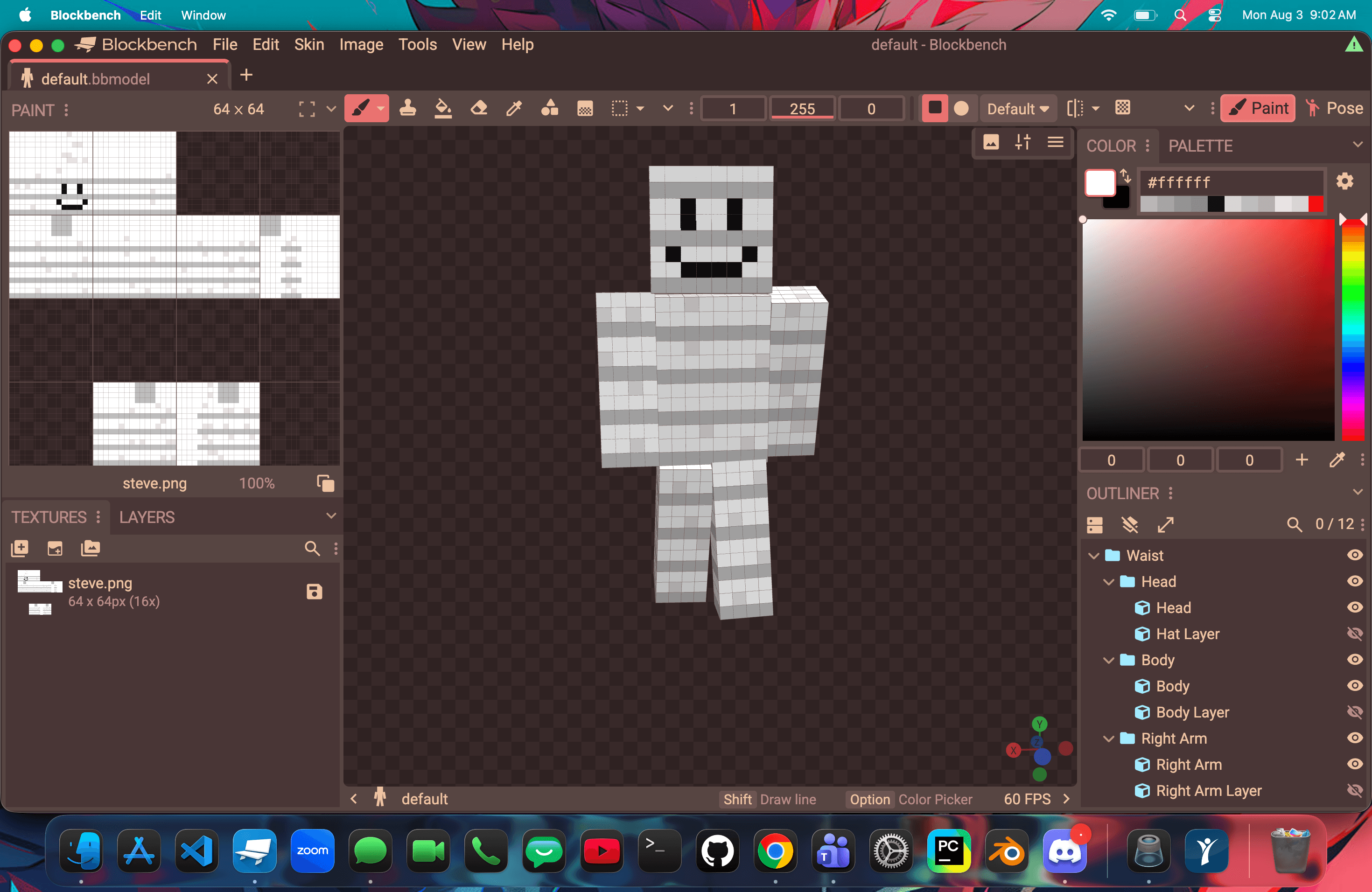This screenshot has height=892, width=1372.
Task: Hide the Head group folder
Action: click(x=1355, y=581)
